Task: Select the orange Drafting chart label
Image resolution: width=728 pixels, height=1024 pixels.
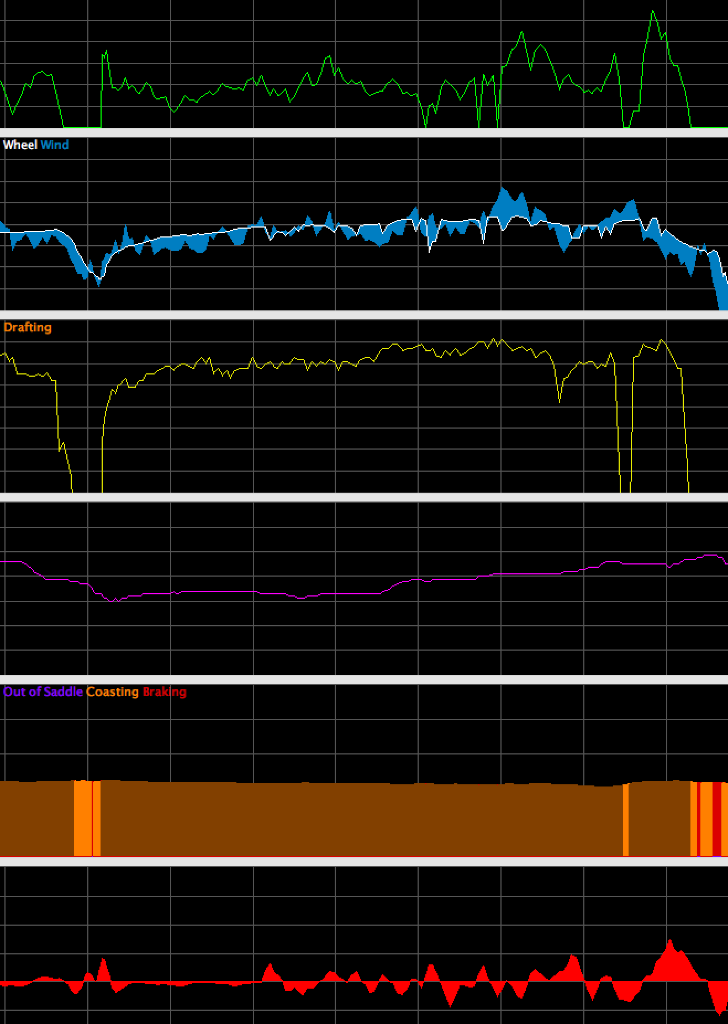Action: click(x=28, y=327)
